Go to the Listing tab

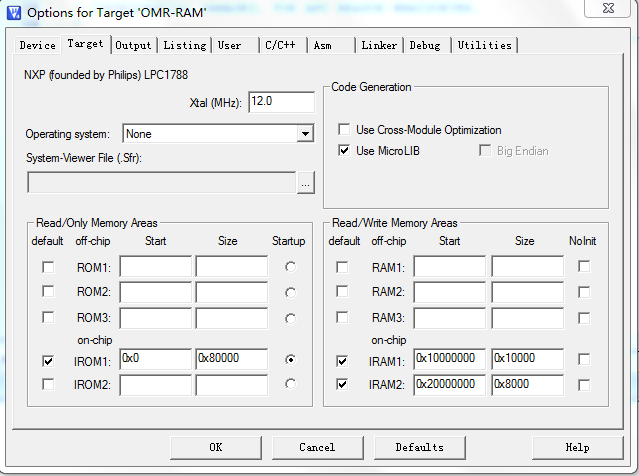(185, 45)
